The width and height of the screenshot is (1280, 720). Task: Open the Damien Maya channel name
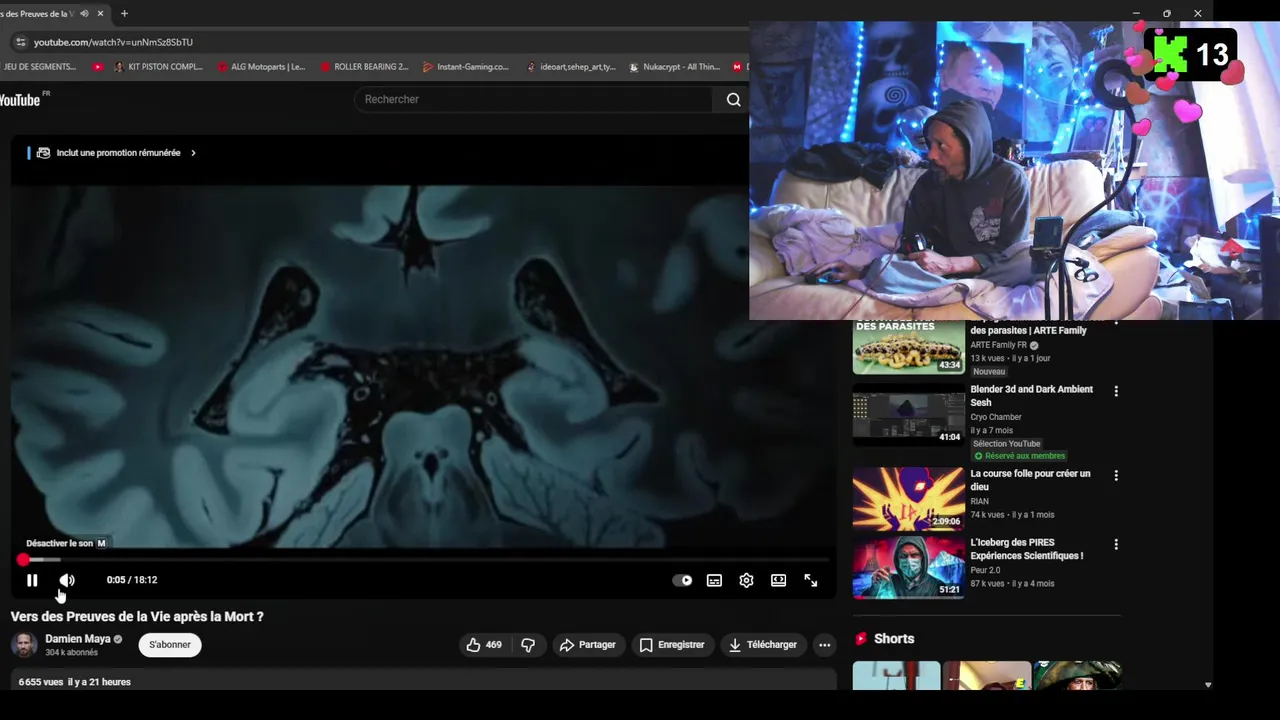coord(78,639)
